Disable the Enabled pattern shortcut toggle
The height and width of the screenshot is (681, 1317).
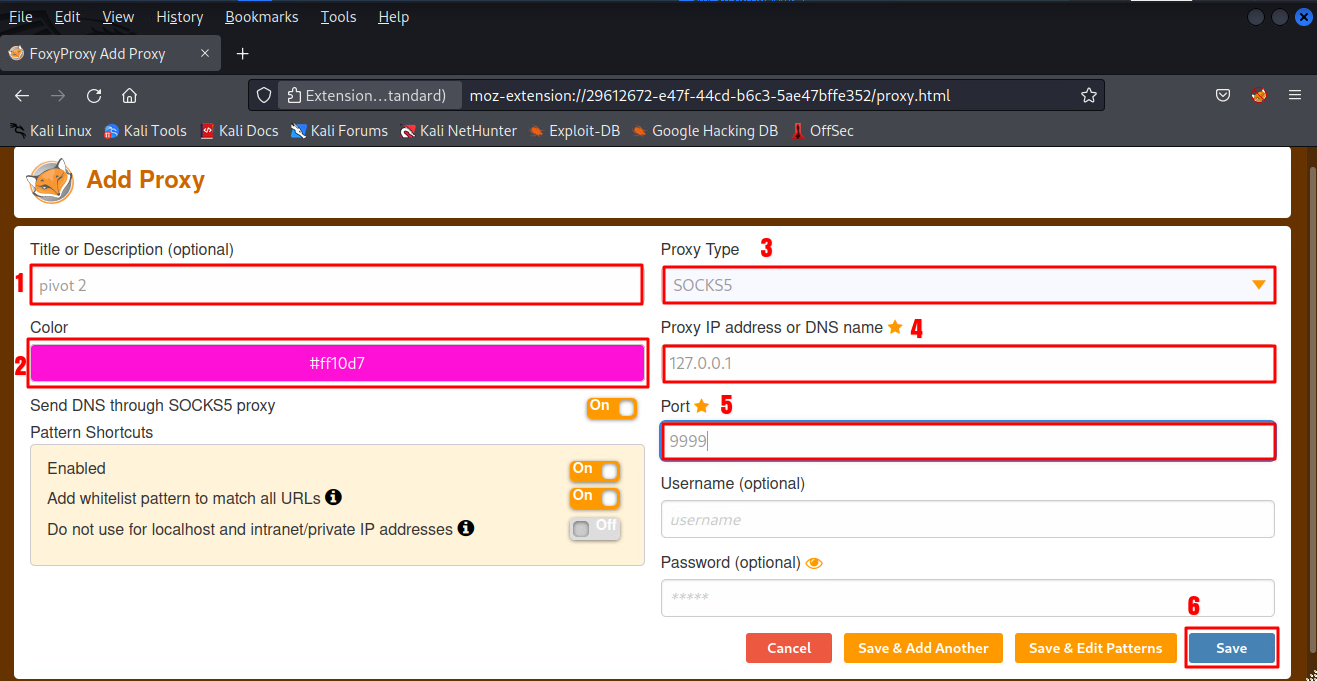pyautogui.click(x=594, y=470)
